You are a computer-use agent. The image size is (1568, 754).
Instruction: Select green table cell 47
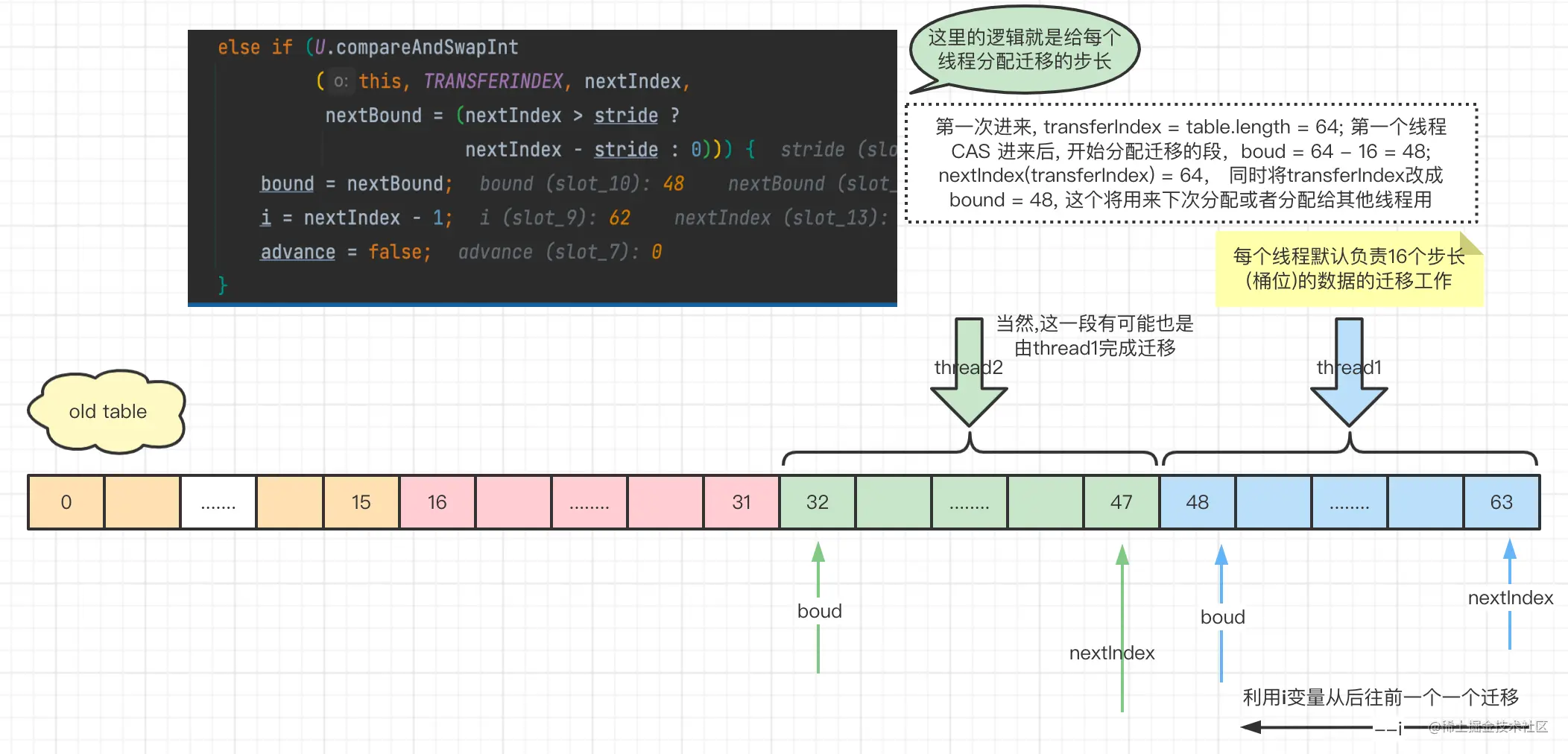click(x=1122, y=502)
